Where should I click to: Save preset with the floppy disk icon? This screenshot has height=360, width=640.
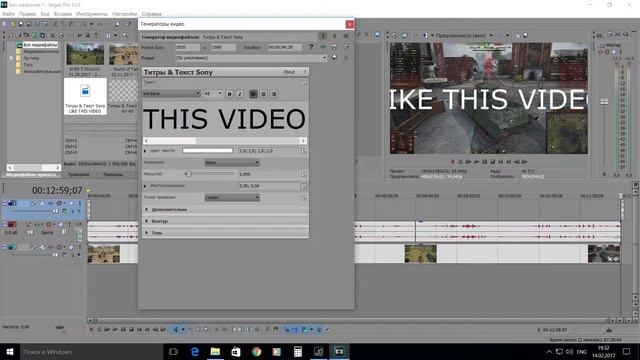(334, 58)
